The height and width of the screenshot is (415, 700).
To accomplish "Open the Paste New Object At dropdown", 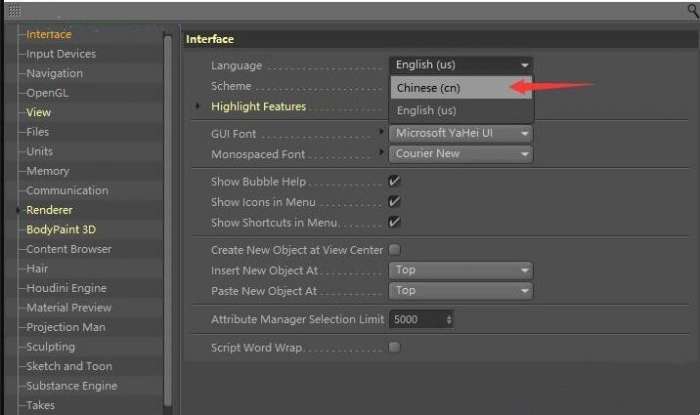I will pyautogui.click(x=461, y=290).
